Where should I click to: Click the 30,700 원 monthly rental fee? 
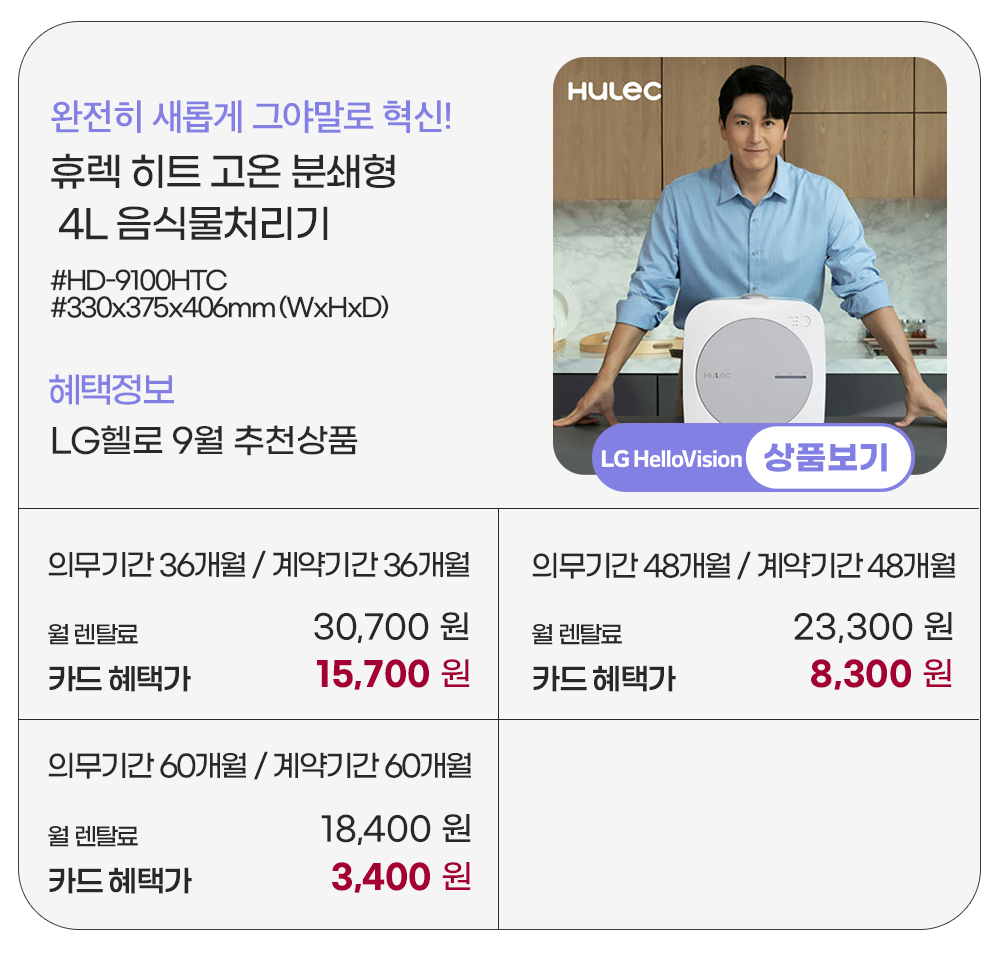[391, 628]
